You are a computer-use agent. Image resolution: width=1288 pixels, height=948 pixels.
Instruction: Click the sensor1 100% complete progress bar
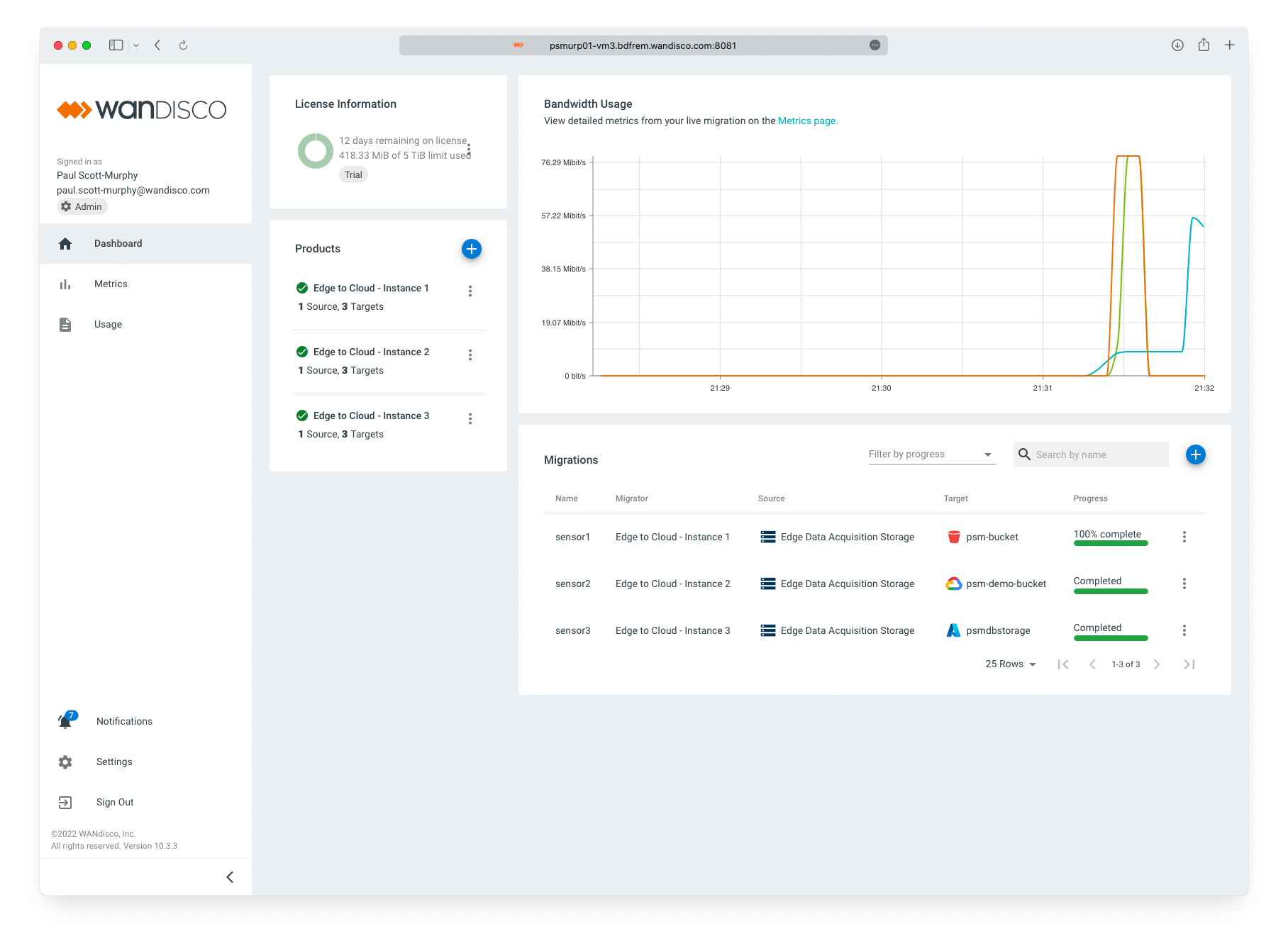click(1110, 543)
